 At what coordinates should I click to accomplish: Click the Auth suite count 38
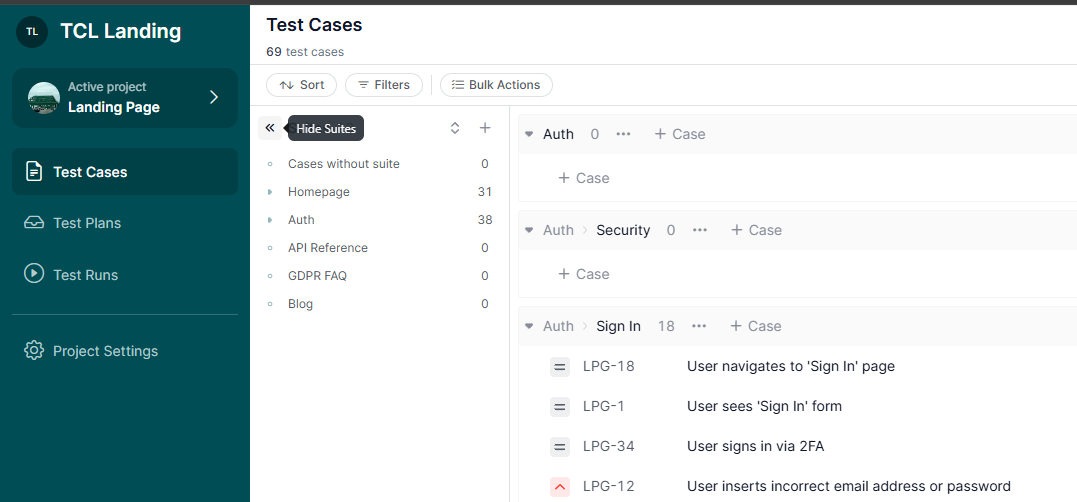(x=485, y=220)
